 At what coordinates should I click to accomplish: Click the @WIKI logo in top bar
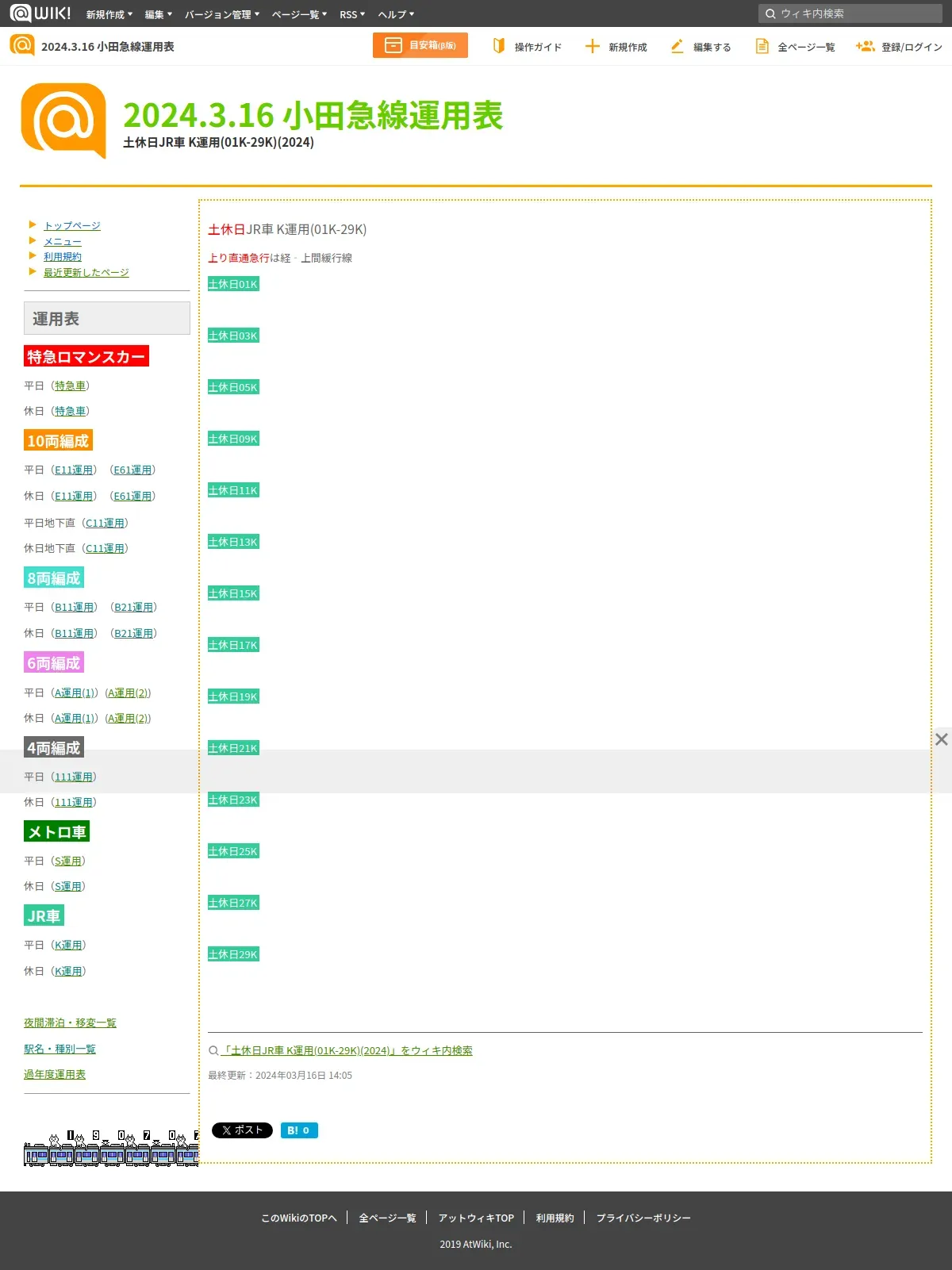40,13
